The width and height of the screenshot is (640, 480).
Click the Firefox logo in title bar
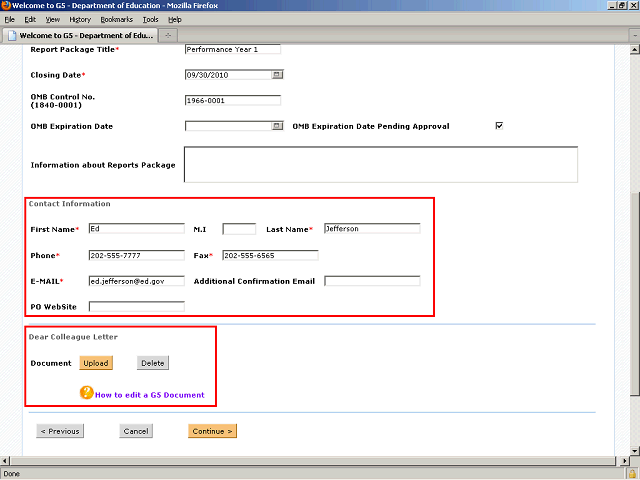pyautogui.click(x=6, y=5)
